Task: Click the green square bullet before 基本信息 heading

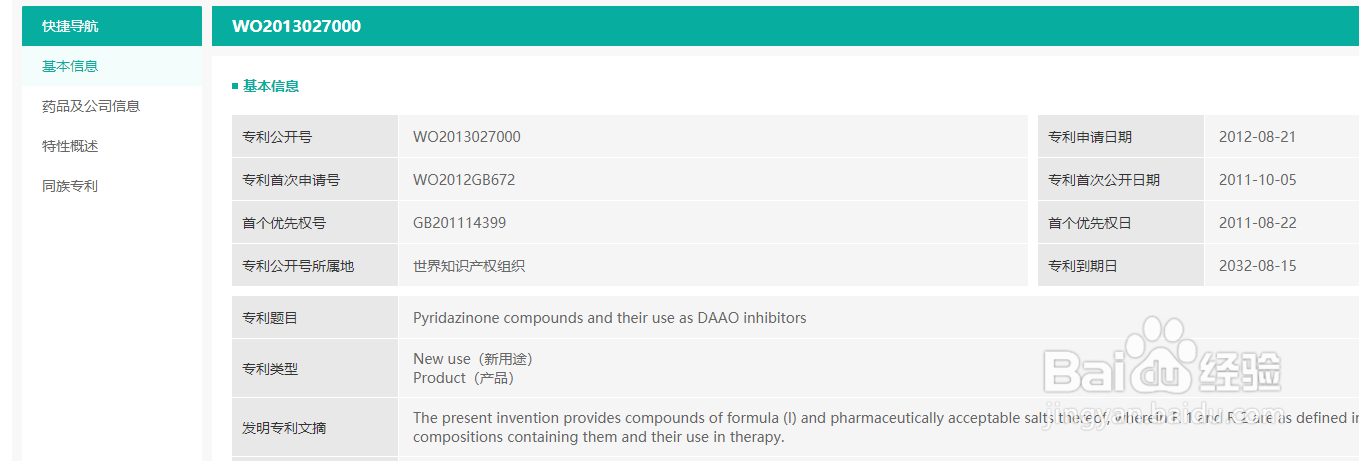Action: [x=235, y=87]
